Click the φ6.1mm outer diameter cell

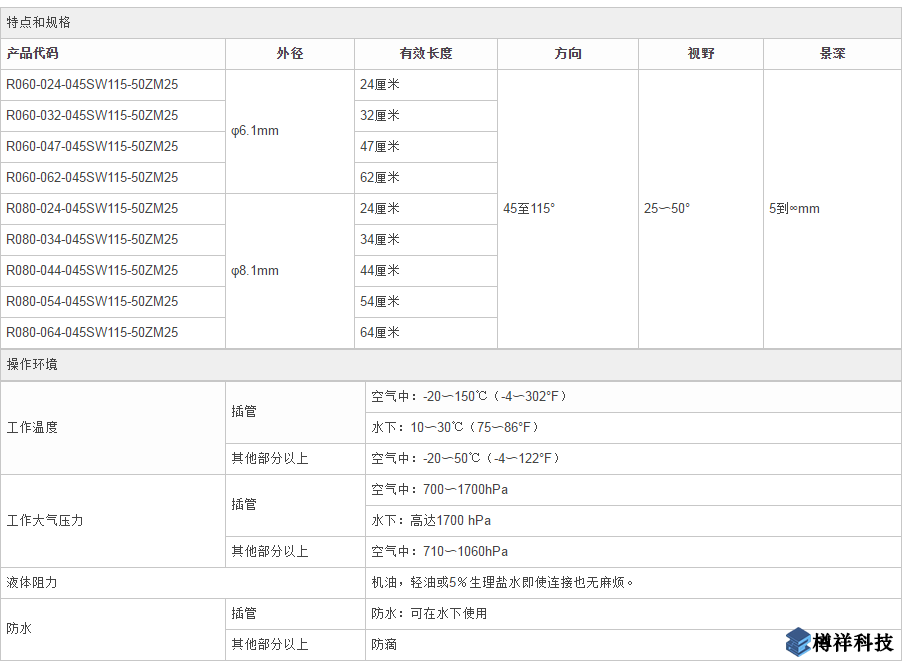tap(255, 132)
